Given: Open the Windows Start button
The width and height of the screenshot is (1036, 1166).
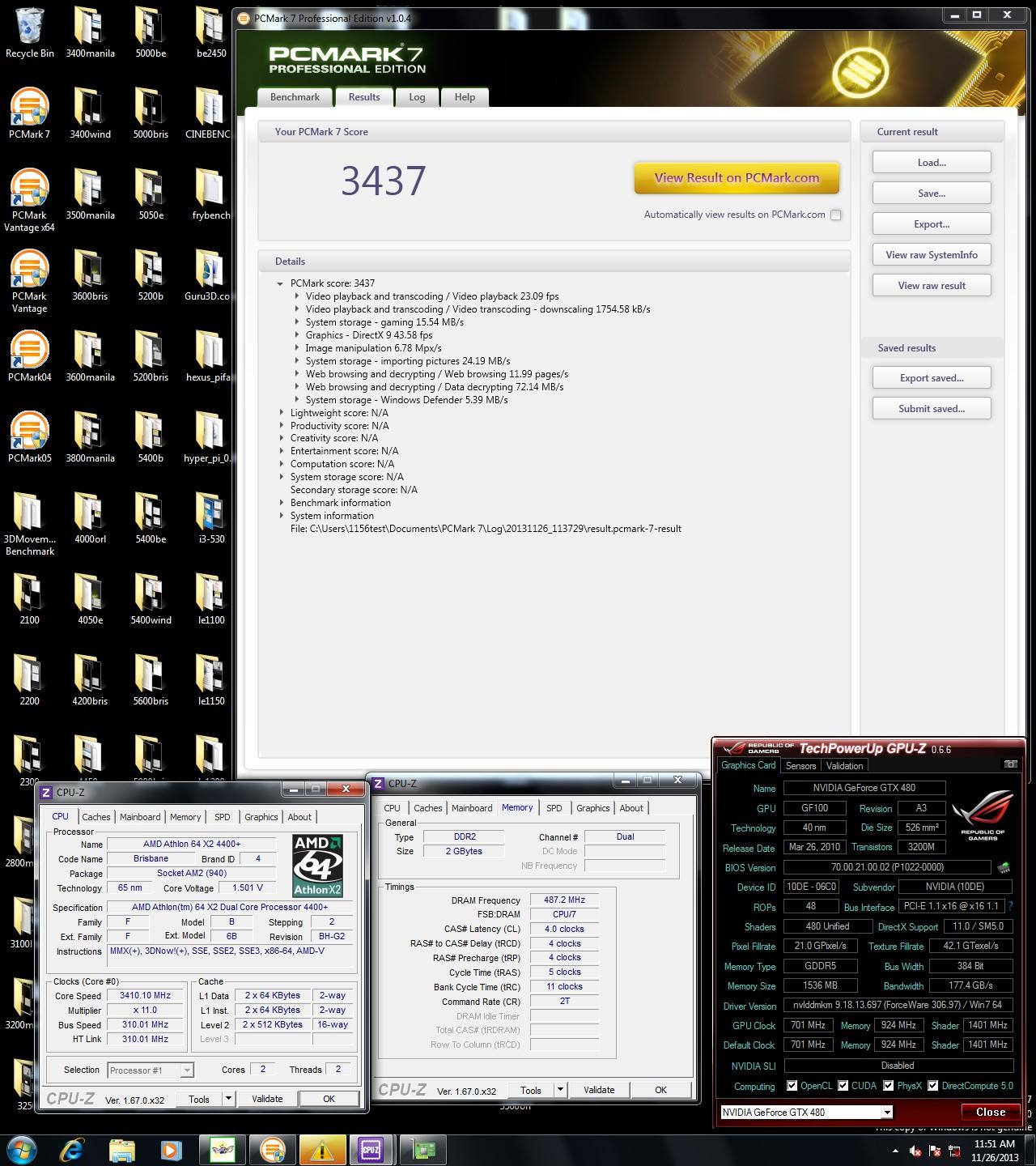Looking at the screenshot, I should pos(21,1150).
